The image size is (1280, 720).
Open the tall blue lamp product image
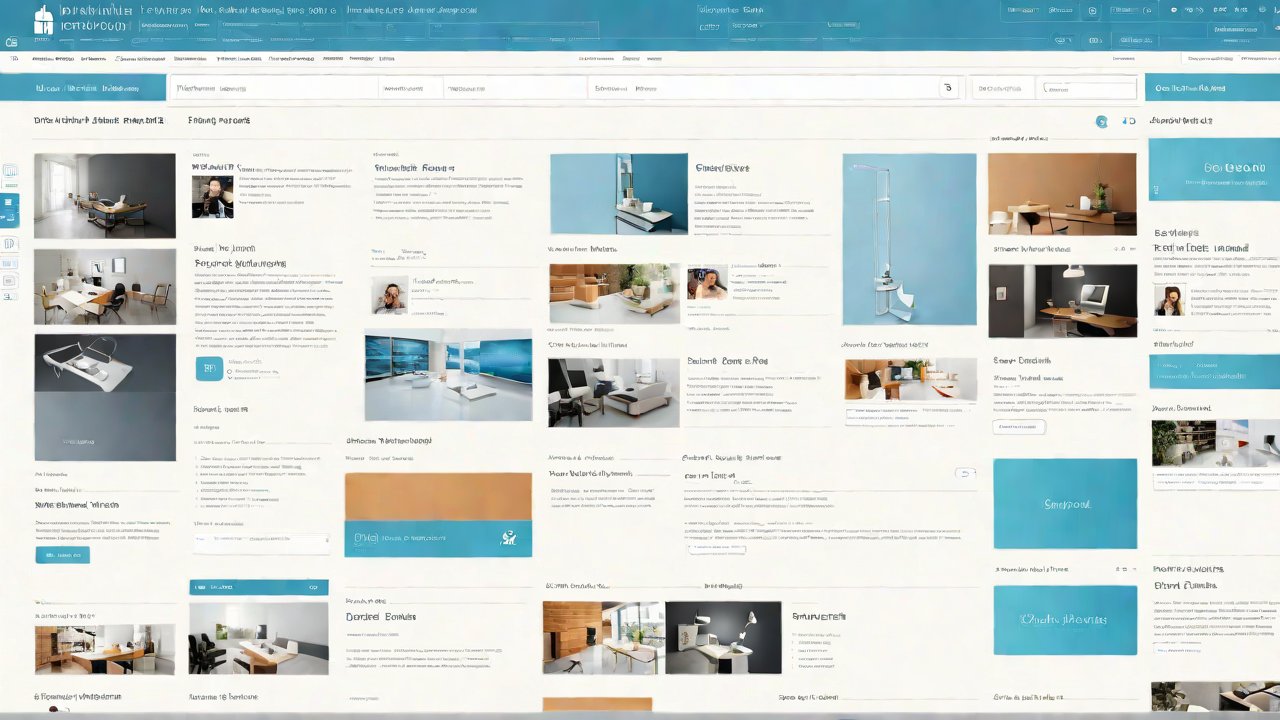coord(909,239)
